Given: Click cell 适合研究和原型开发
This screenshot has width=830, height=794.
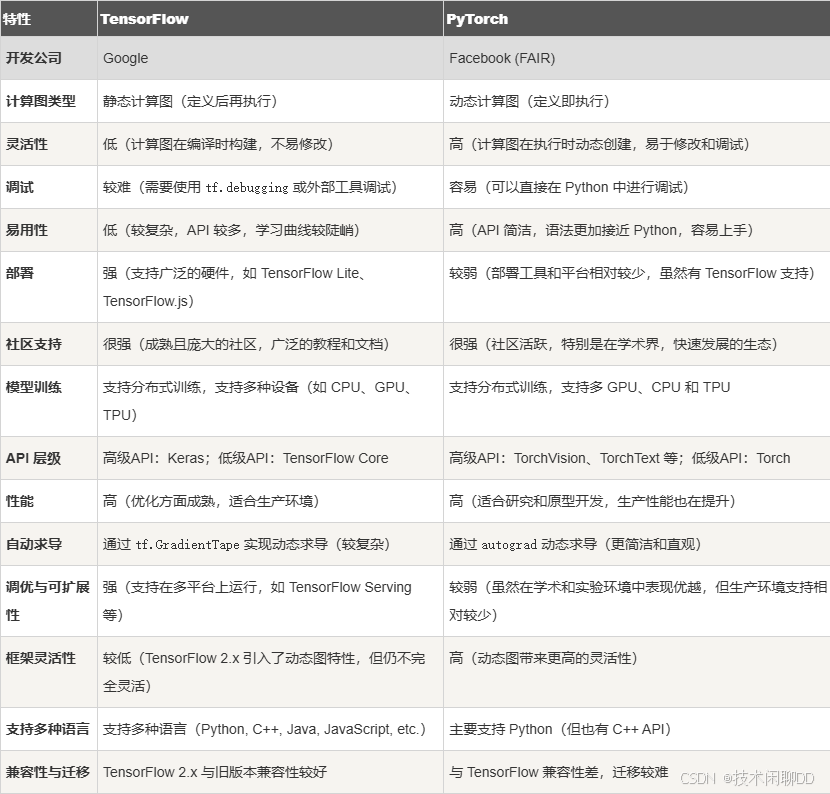Looking at the screenshot, I should tap(637, 501).
